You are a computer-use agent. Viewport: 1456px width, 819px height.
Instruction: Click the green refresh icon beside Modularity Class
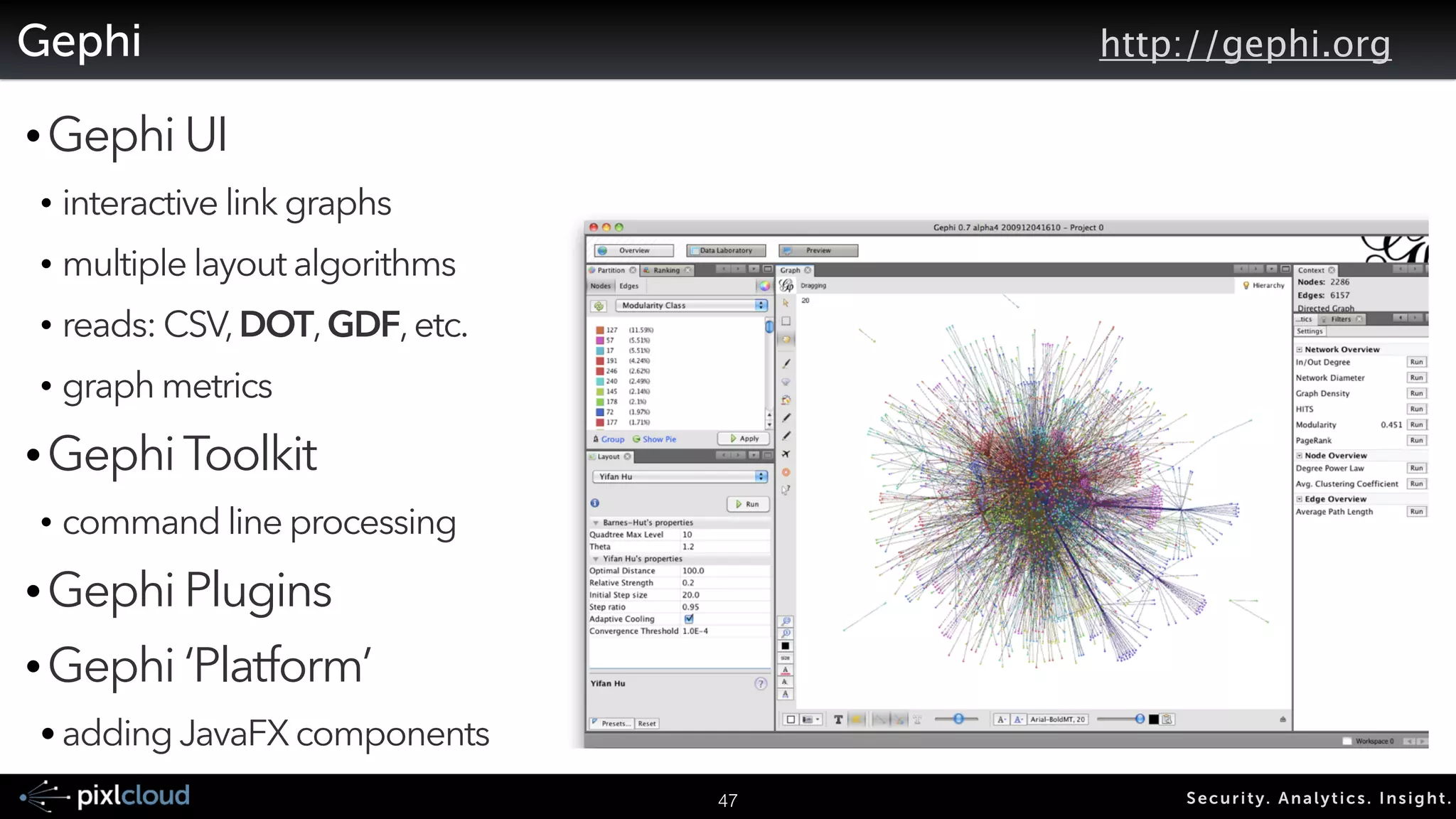click(599, 306)
